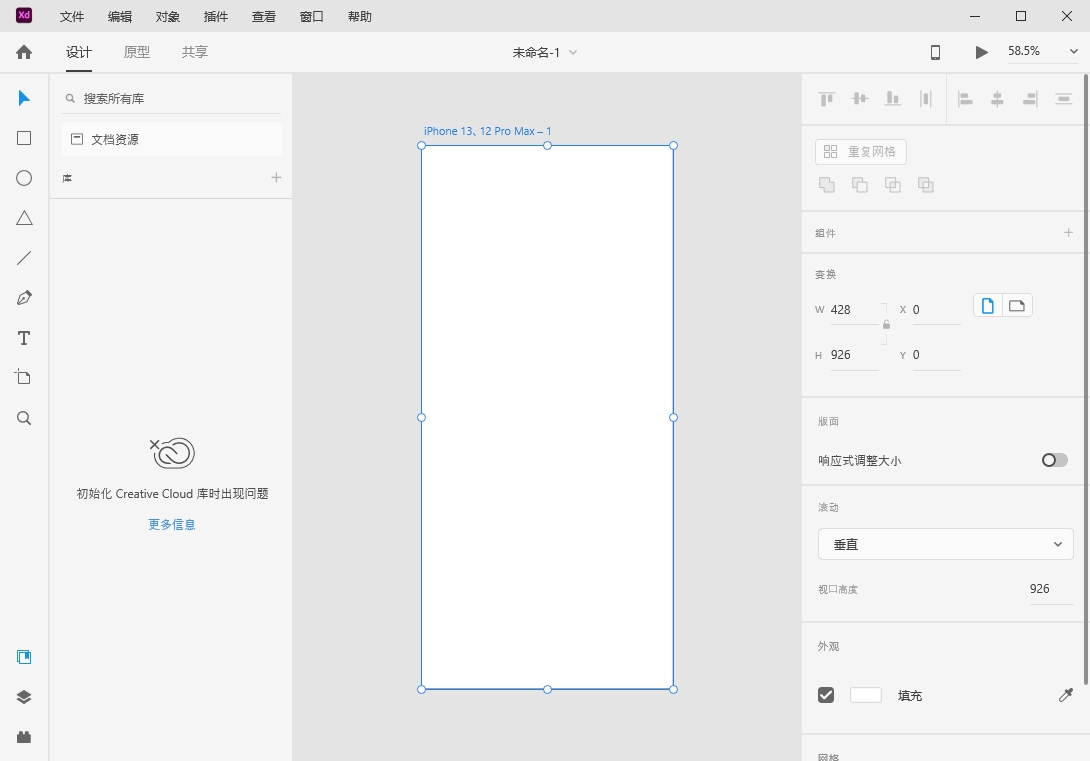Open the 文件 menu
The height and width of the screenshot is (761, 1090).
tap(72, 17)
